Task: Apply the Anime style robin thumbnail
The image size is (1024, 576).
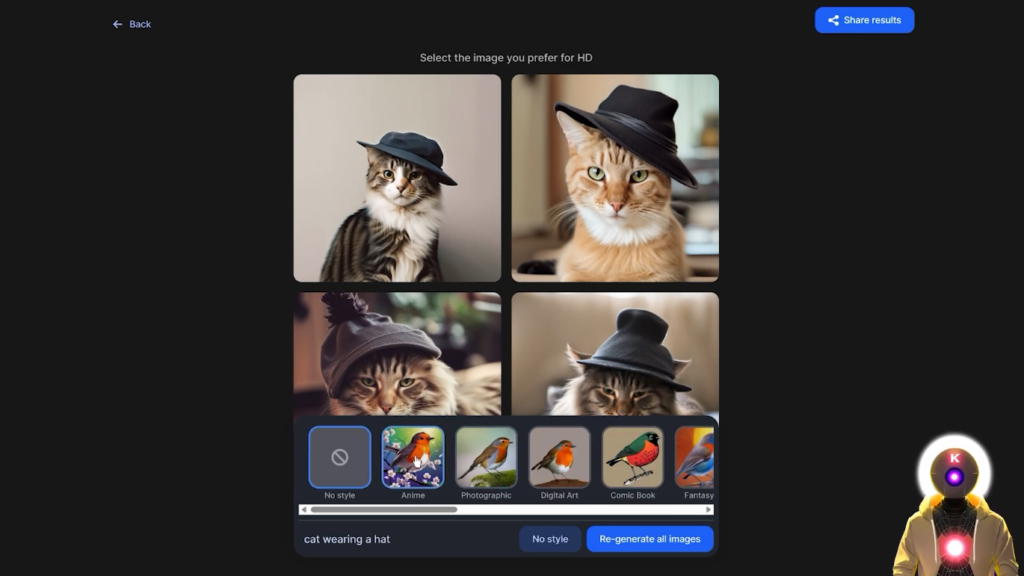Action: tap(413, 457)
